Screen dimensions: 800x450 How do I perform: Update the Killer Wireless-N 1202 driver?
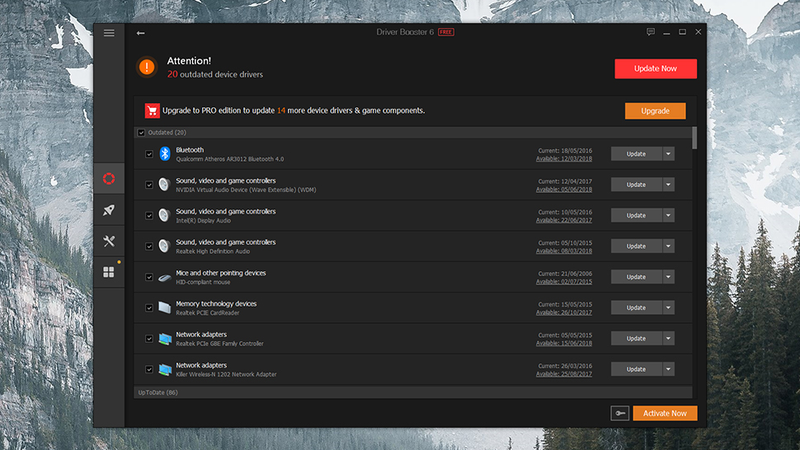636,369
